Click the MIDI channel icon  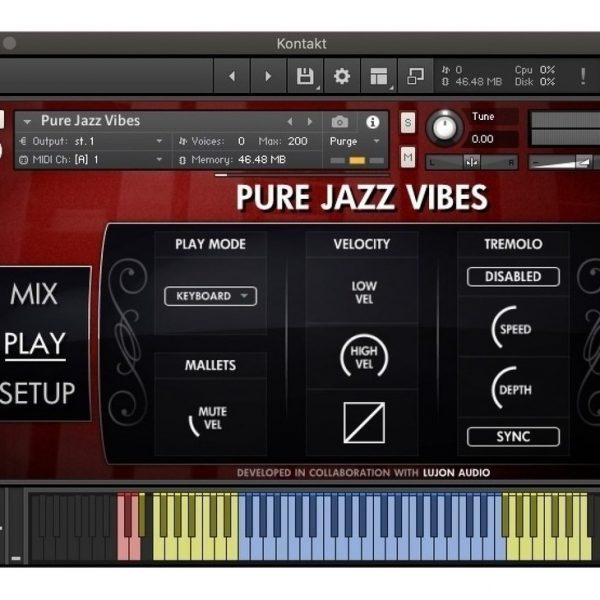click(23, 160)
